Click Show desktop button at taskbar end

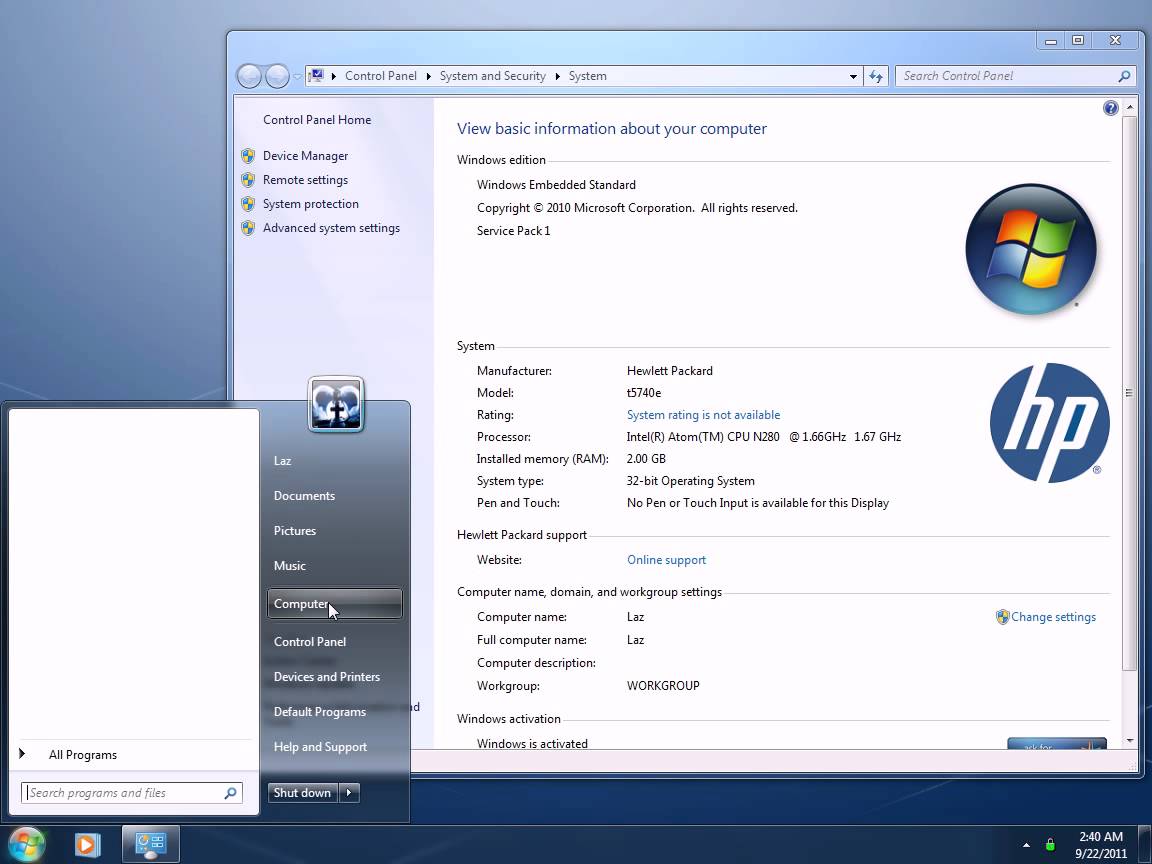pos(1145,845)
